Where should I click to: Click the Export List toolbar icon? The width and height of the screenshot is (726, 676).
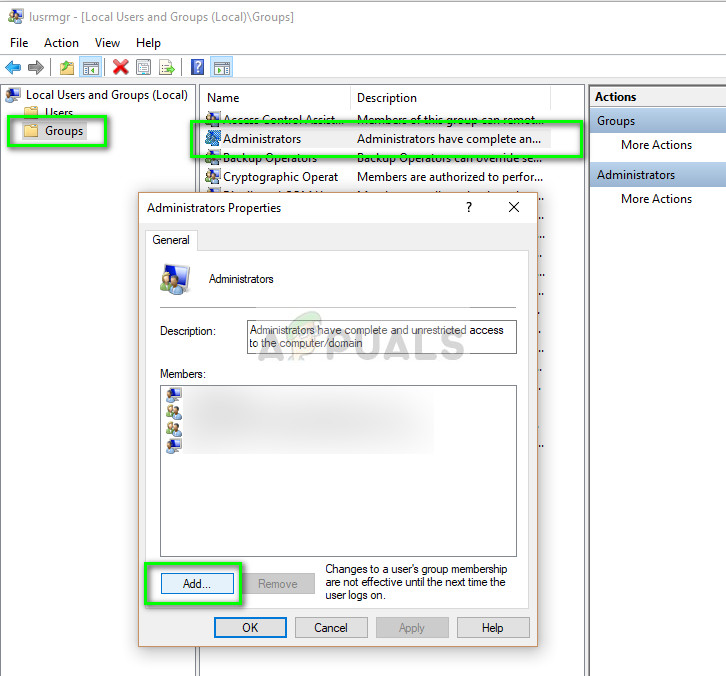[x=167, y=68]
